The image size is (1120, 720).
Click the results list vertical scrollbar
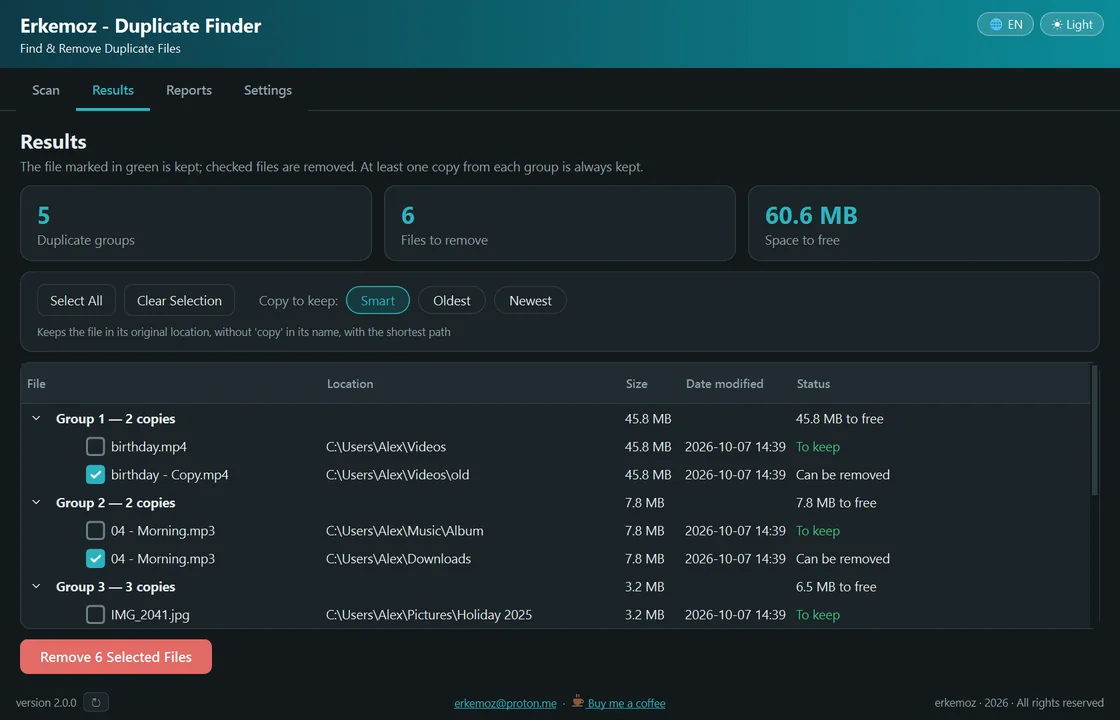(x=1094, y=430)
